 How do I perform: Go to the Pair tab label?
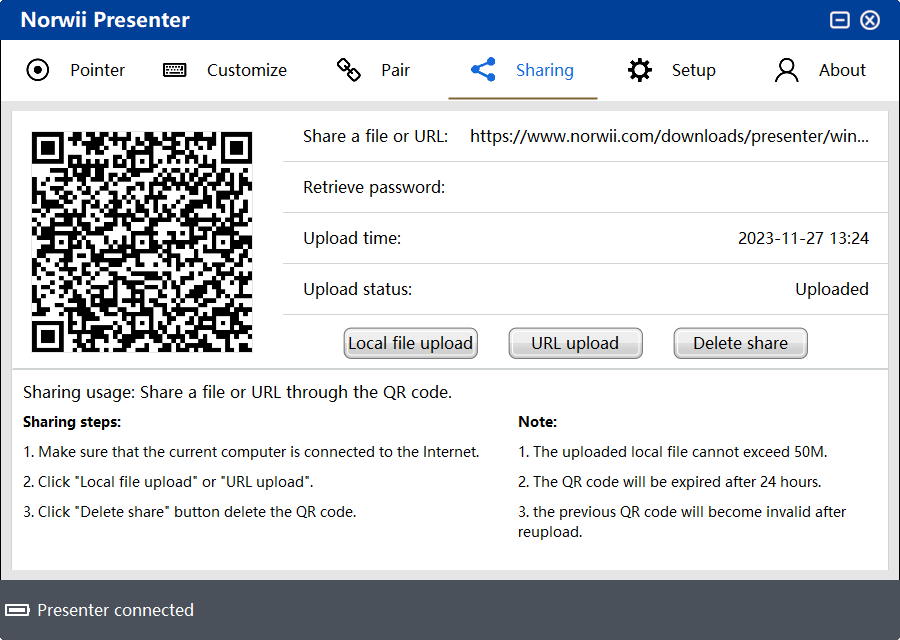[x=395, y=70]
